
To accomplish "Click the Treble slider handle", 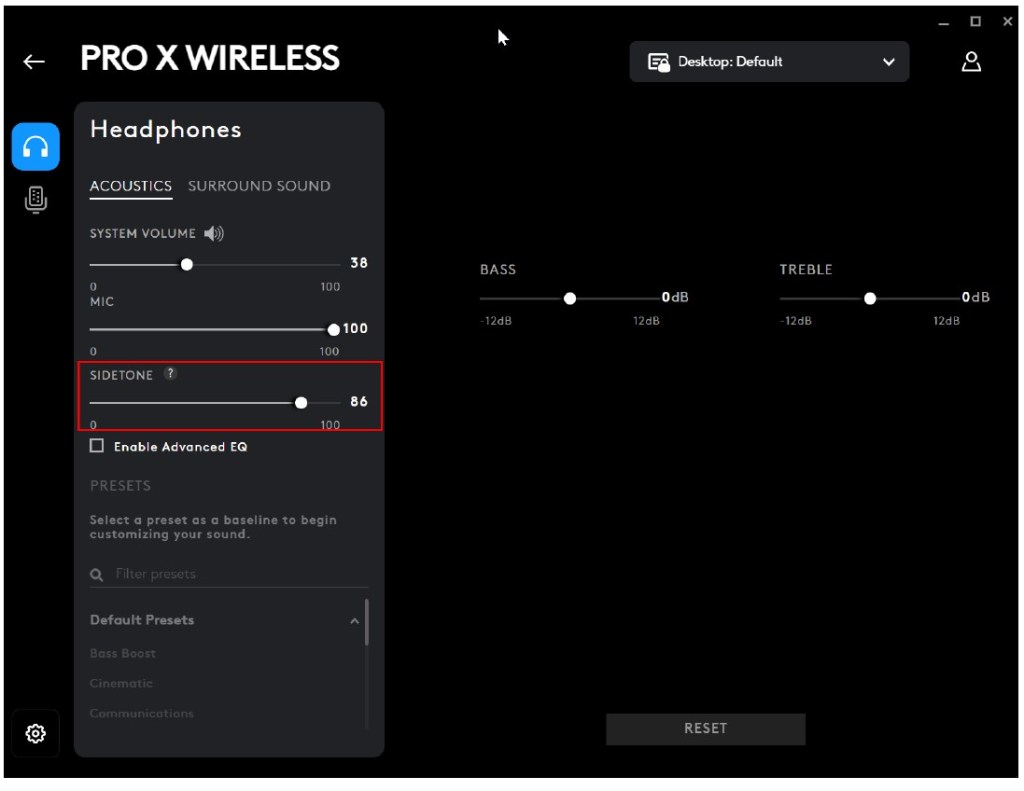I will click(x=870, y=298).
